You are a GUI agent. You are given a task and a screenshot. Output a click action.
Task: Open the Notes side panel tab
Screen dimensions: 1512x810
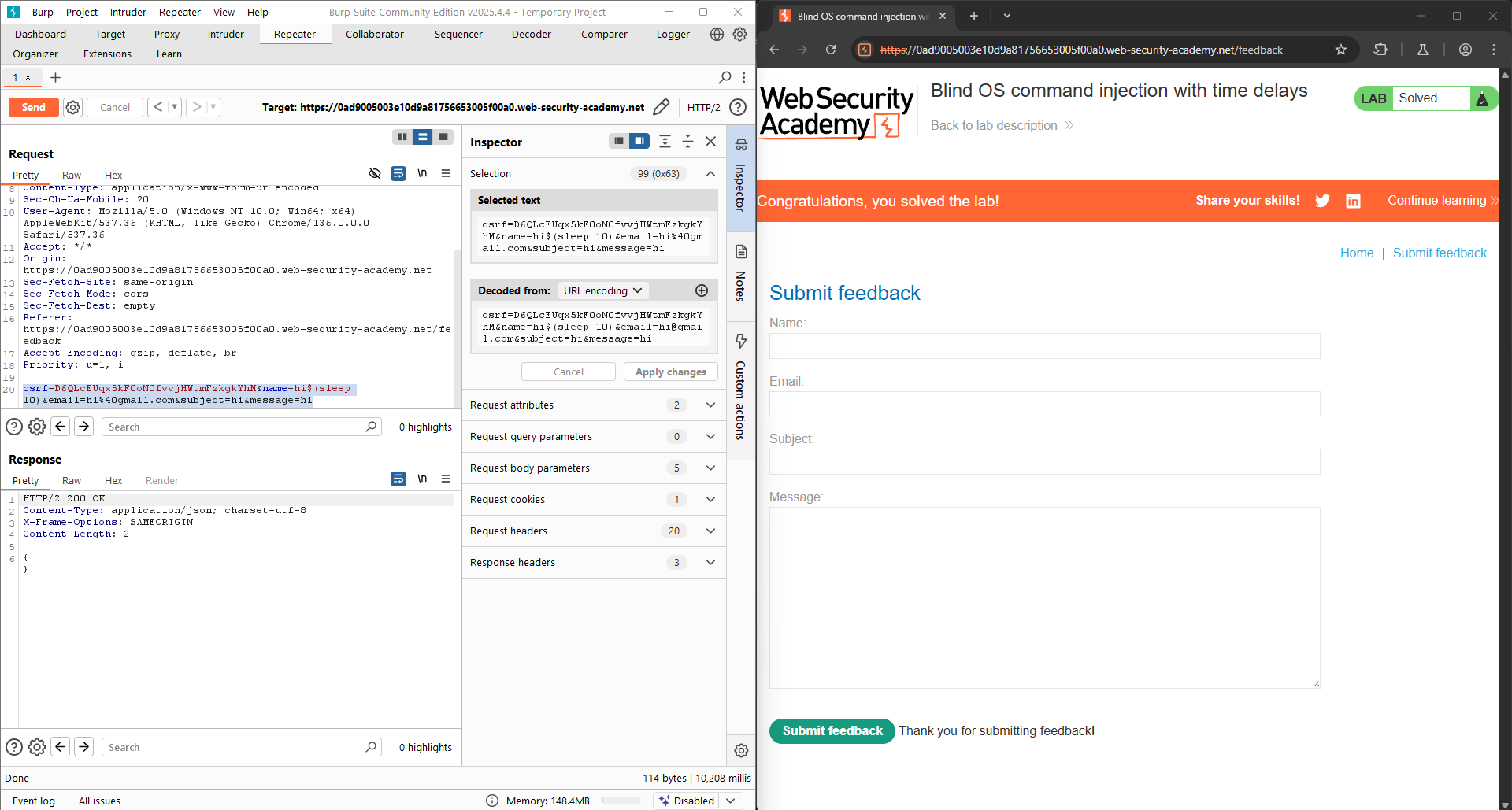click(740, 276)
